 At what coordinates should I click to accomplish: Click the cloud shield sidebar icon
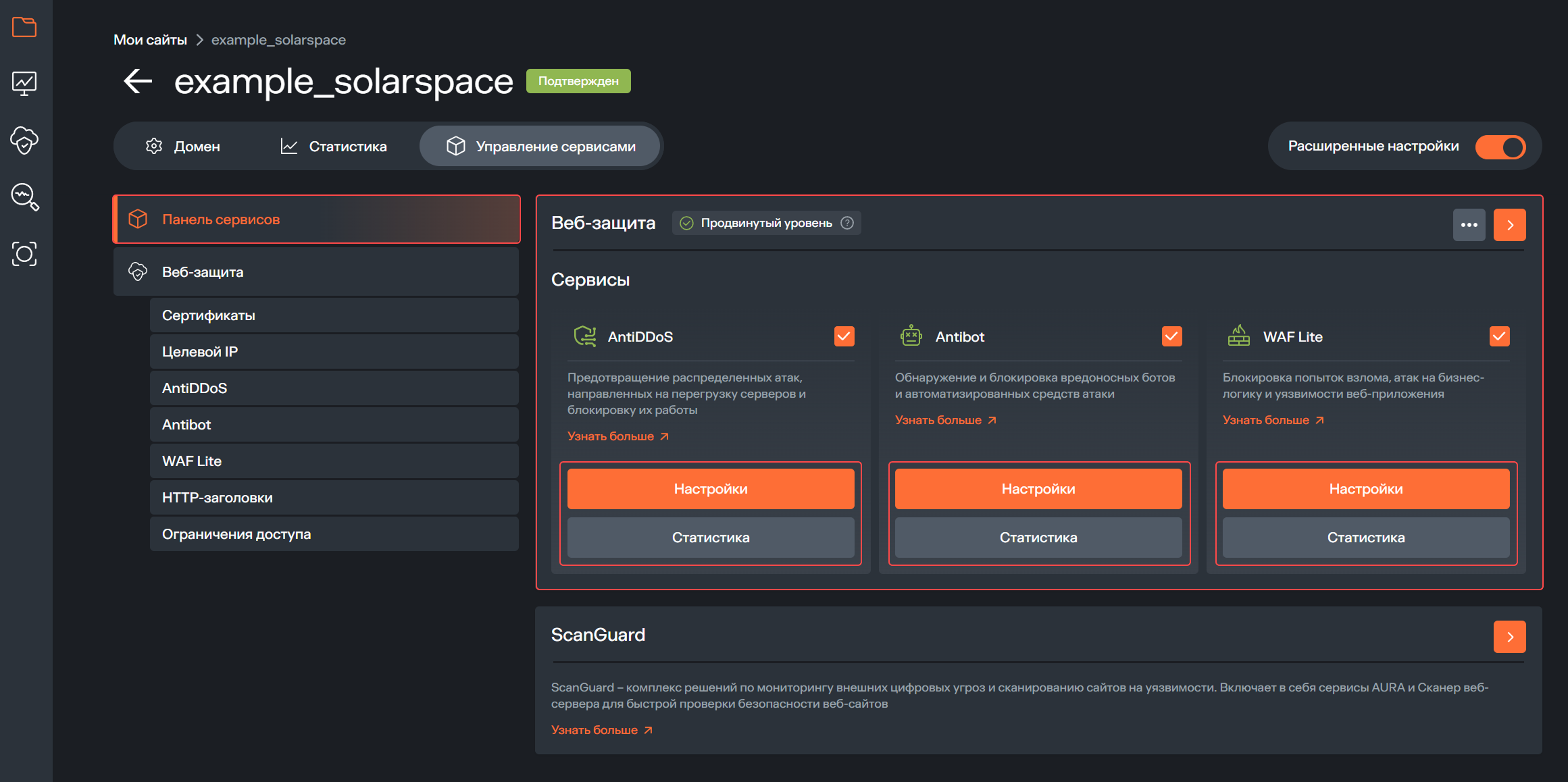pos(24,140)
